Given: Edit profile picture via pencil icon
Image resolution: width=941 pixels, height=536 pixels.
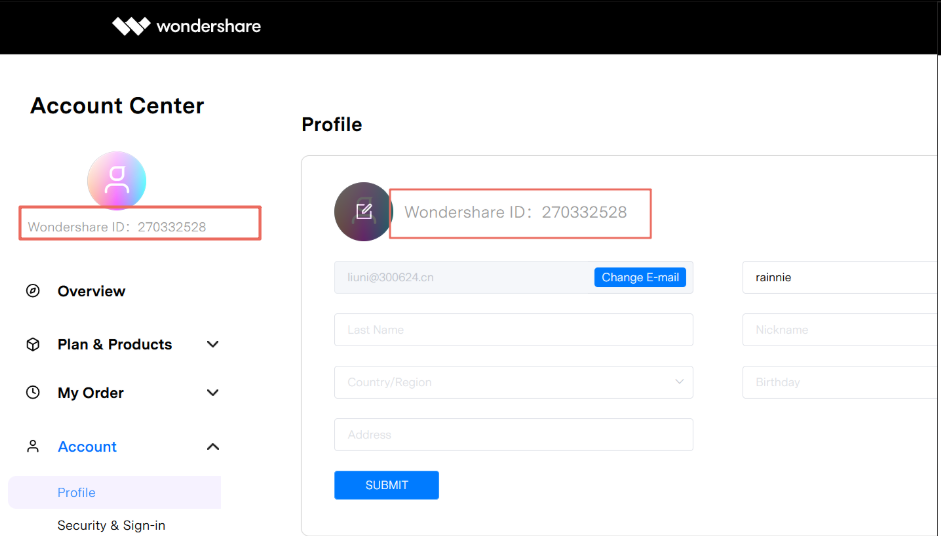Looking at the screenshot, I should point(364,212).
